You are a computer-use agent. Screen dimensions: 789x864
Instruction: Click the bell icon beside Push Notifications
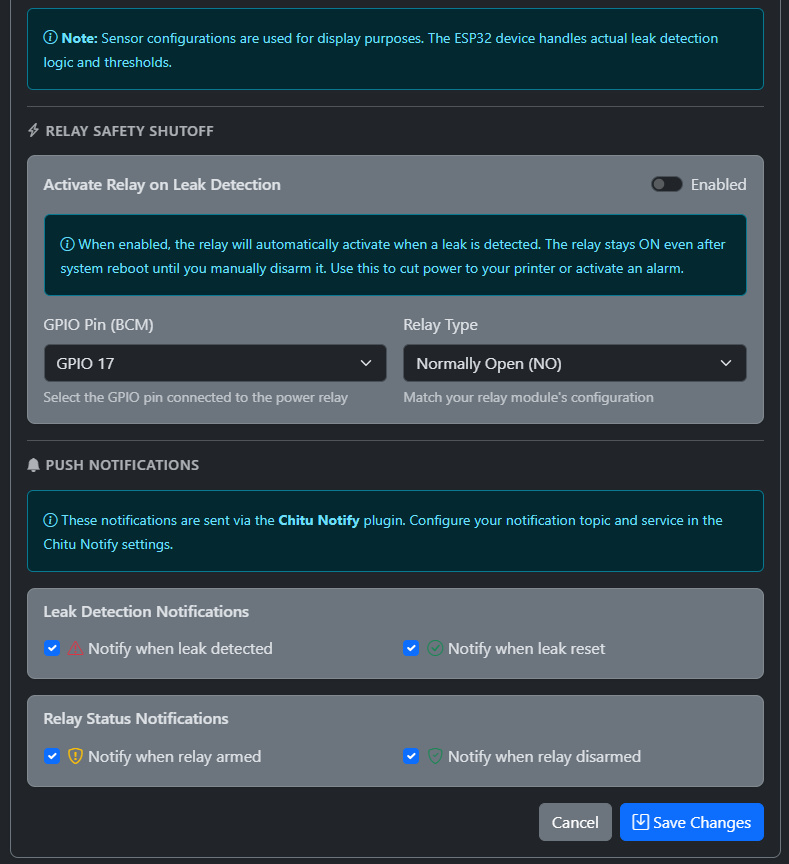click(x=34, y=465)
